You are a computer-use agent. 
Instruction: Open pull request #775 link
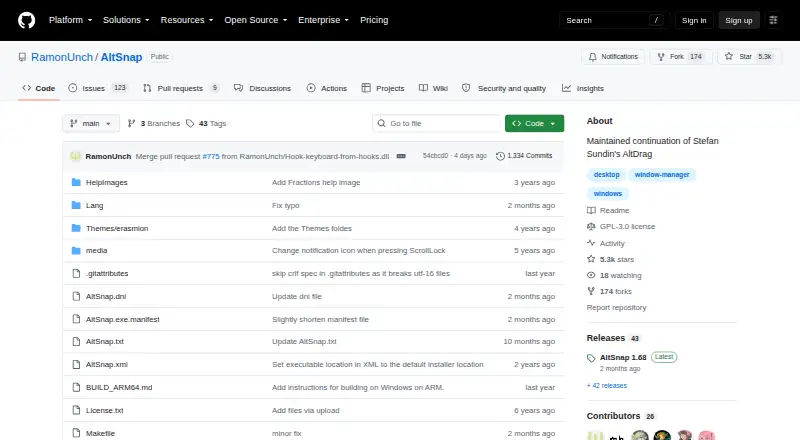point(211,156)
